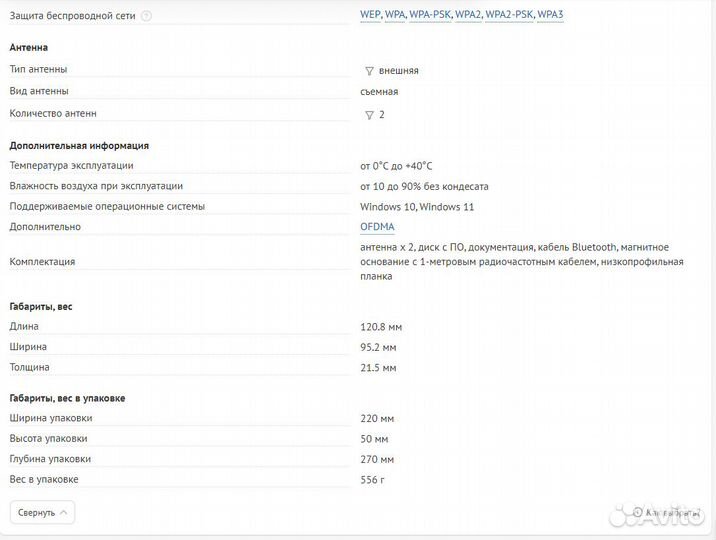Click the filter icon next to внешняя
The height and width of the screenshot is (540, 716).
click(369, 71)
